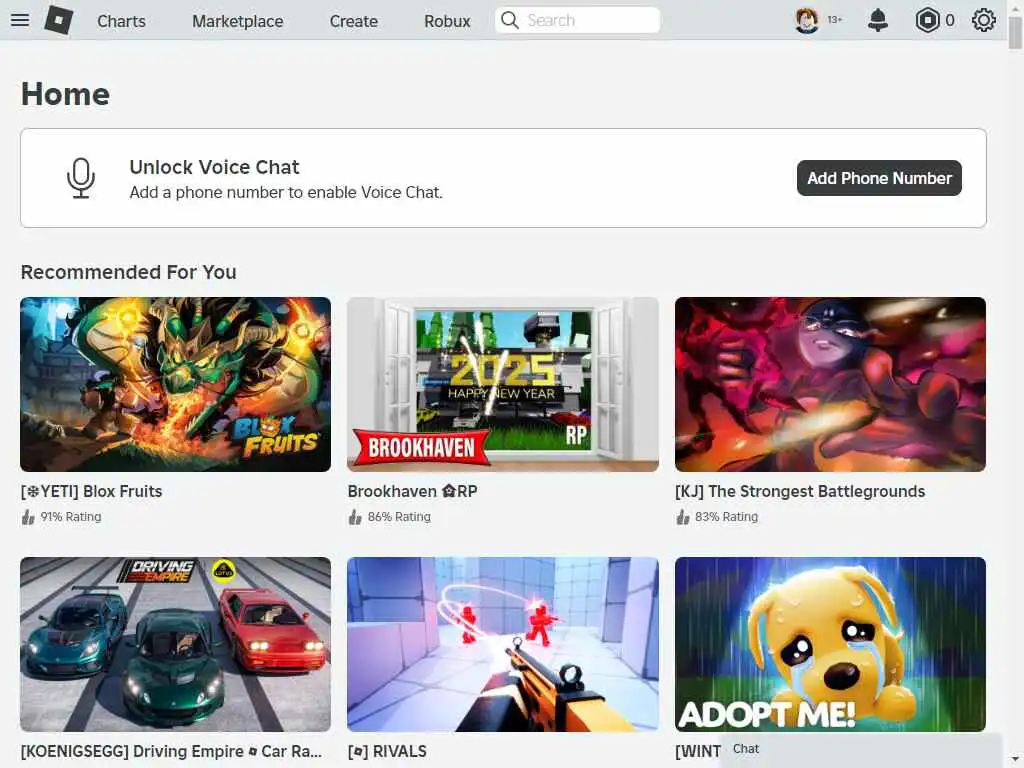Click the thumbs-up icon under Strongest Battlegrounds

pos(683,517)
